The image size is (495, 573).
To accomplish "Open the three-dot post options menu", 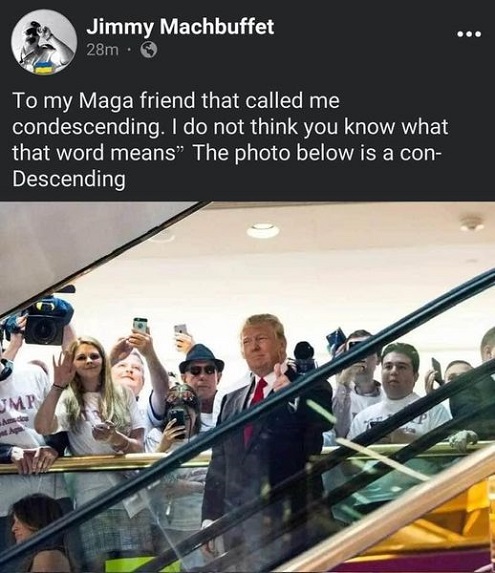I will [x=469, y=34].
